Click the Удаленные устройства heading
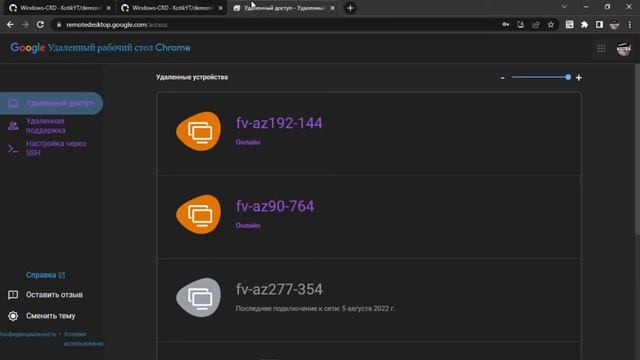 192,77
